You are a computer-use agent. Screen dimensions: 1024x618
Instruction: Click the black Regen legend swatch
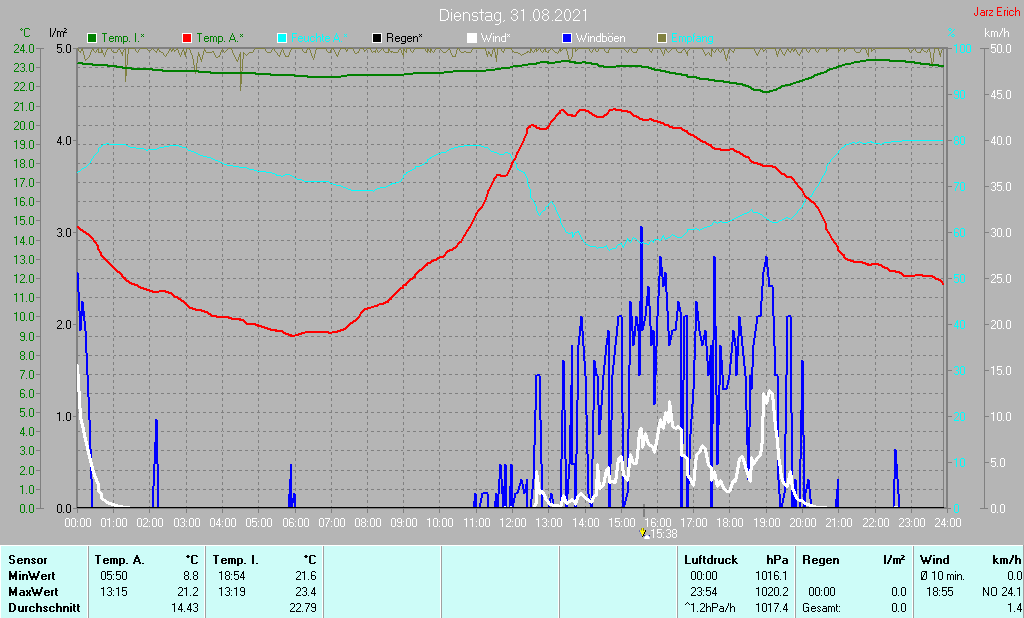pyautogui.click(x=377, y=39)
